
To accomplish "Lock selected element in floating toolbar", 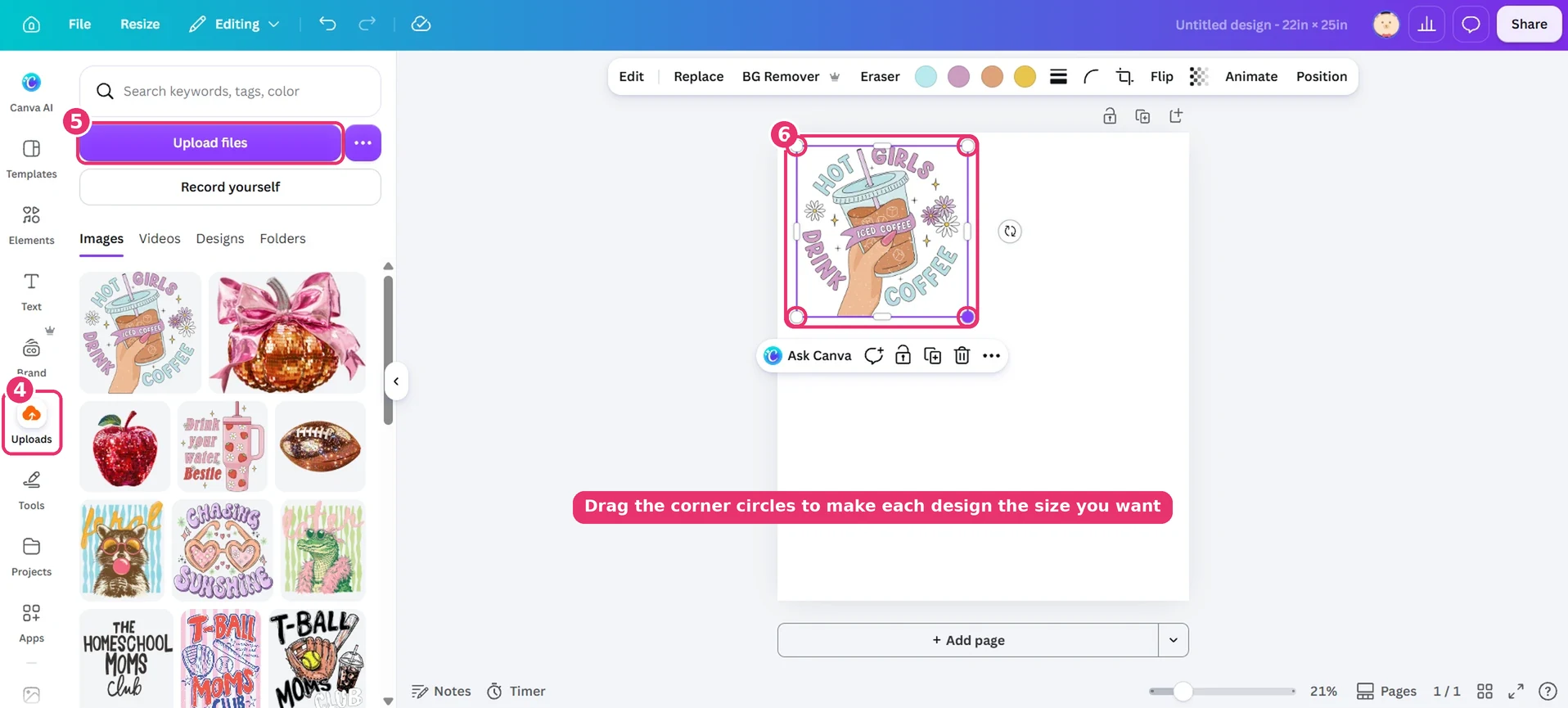I will tap(903, 355).
